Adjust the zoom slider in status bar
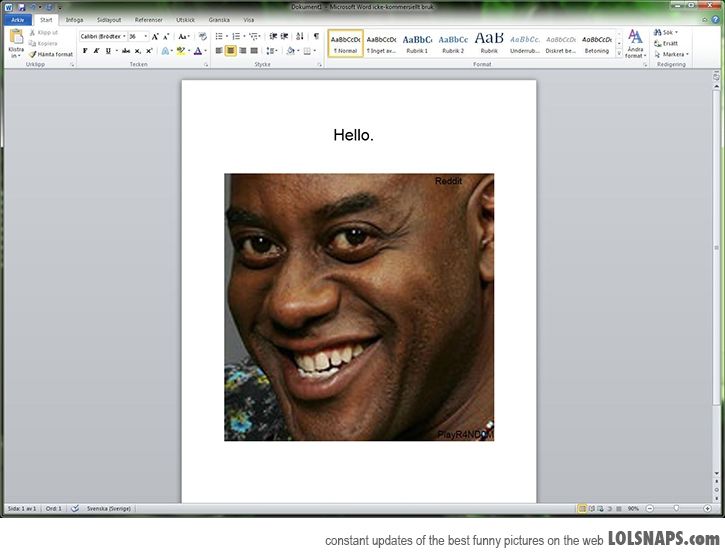Viewport: 725px width, 558px height. coord(675,509)
